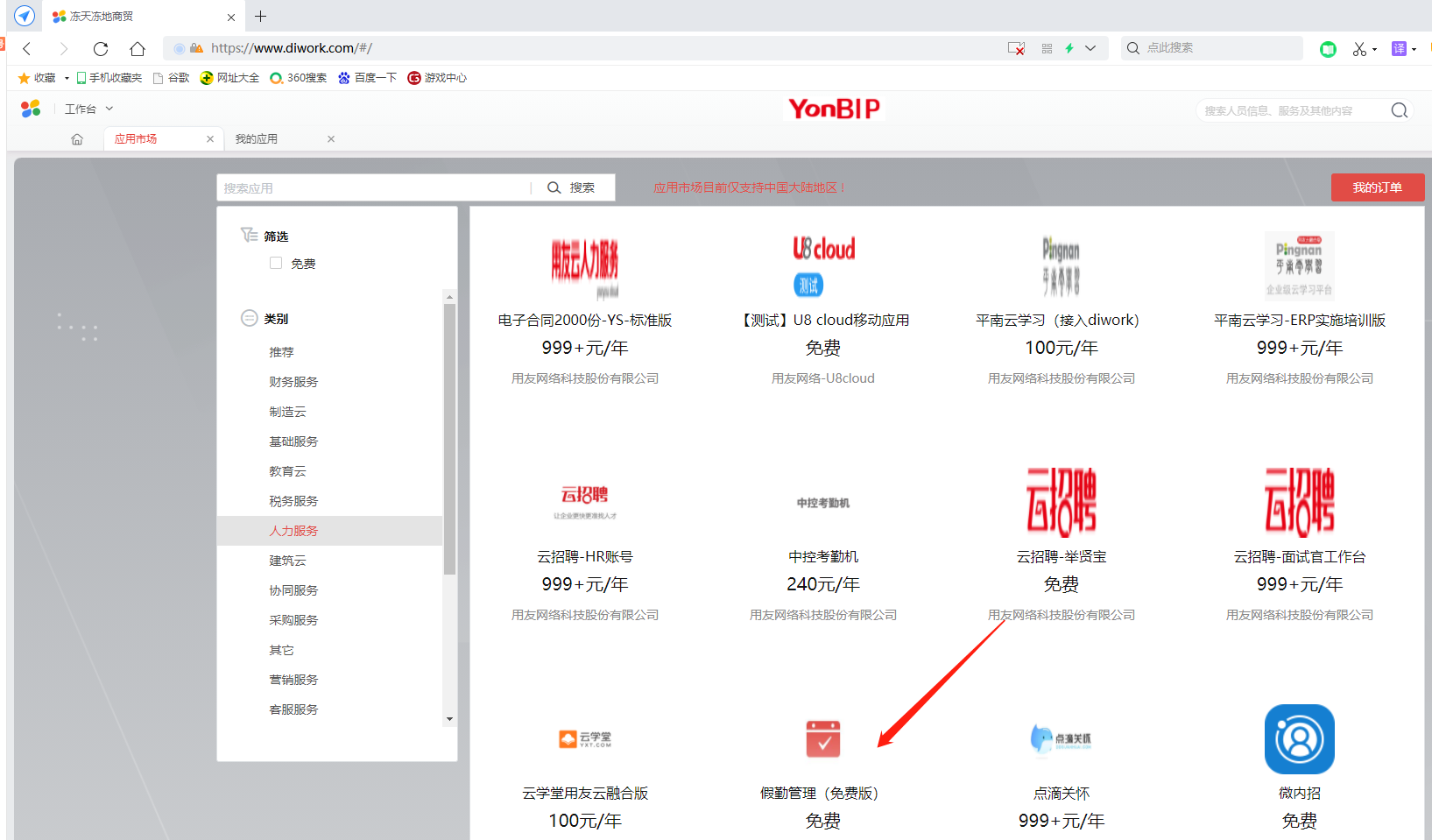The height and width of the screenshot is (840, 1432).
Task: Select the 营销服务 category
Action: 293,680
